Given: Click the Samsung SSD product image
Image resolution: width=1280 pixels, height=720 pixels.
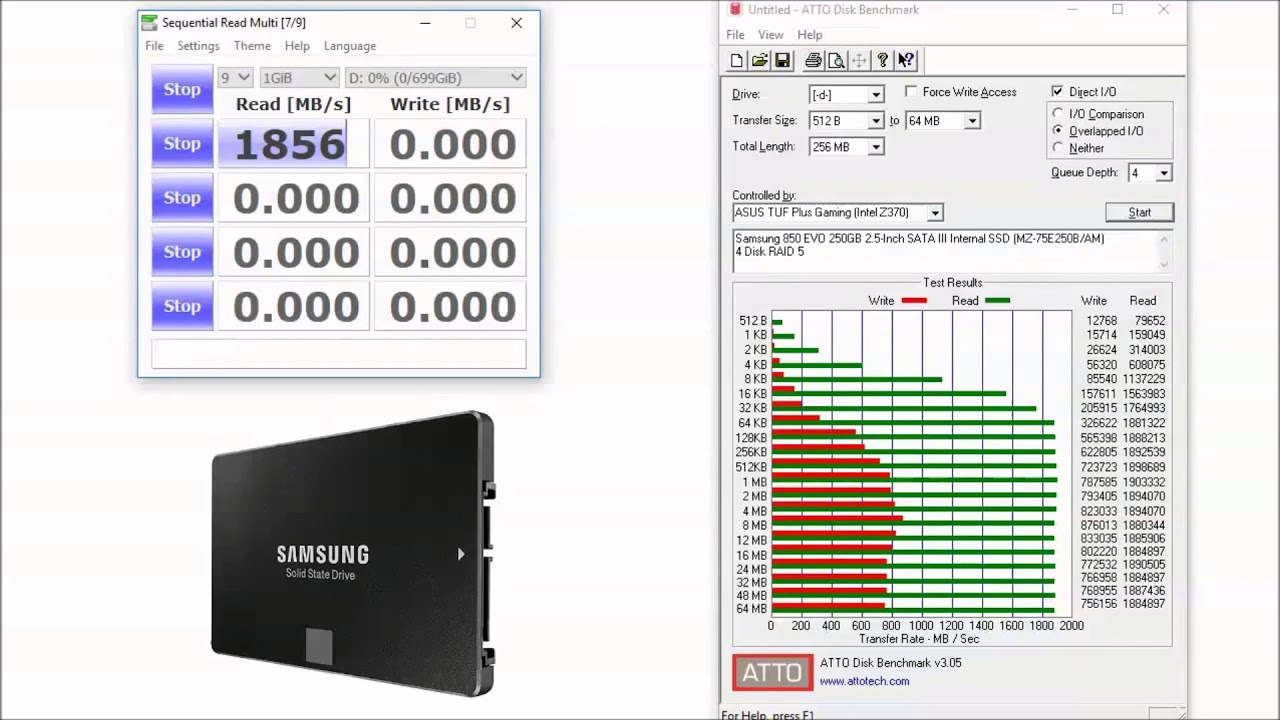Looking at the screenshot, I should (x=353, y=553).
